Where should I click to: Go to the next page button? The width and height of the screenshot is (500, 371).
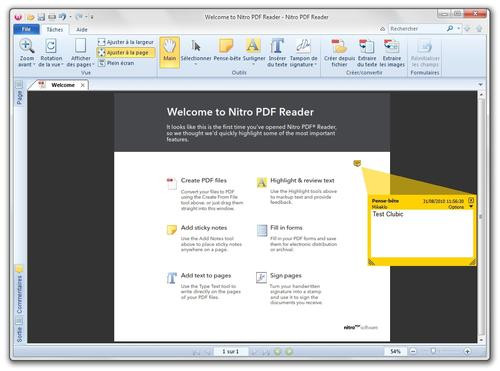click(254, 352)
